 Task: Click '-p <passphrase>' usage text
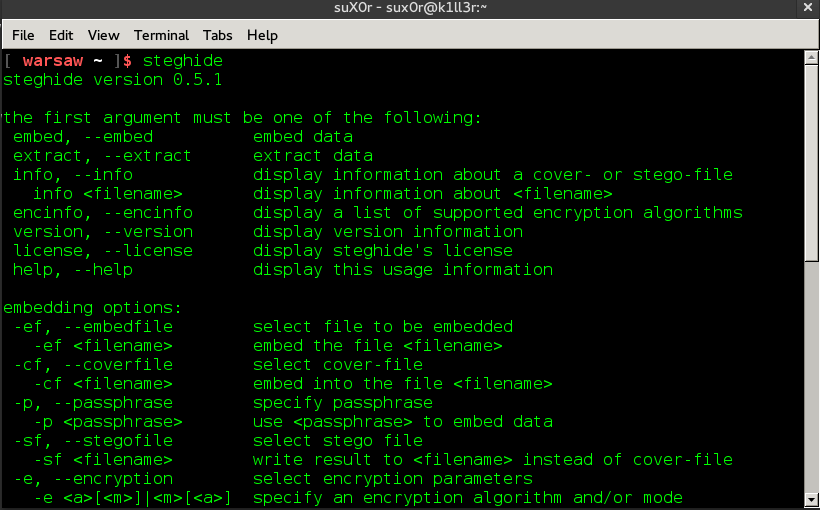pos(108,422)
